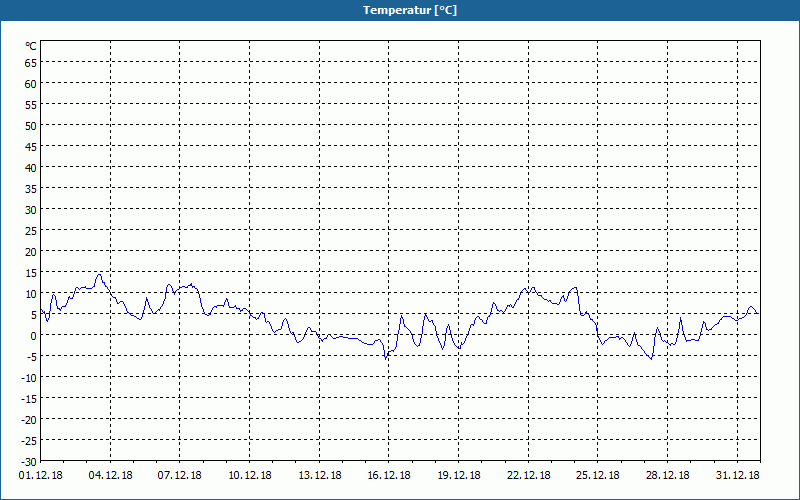Select the 20 y-axis label
Screen dimensions: 800x500
tap(31, 252)
